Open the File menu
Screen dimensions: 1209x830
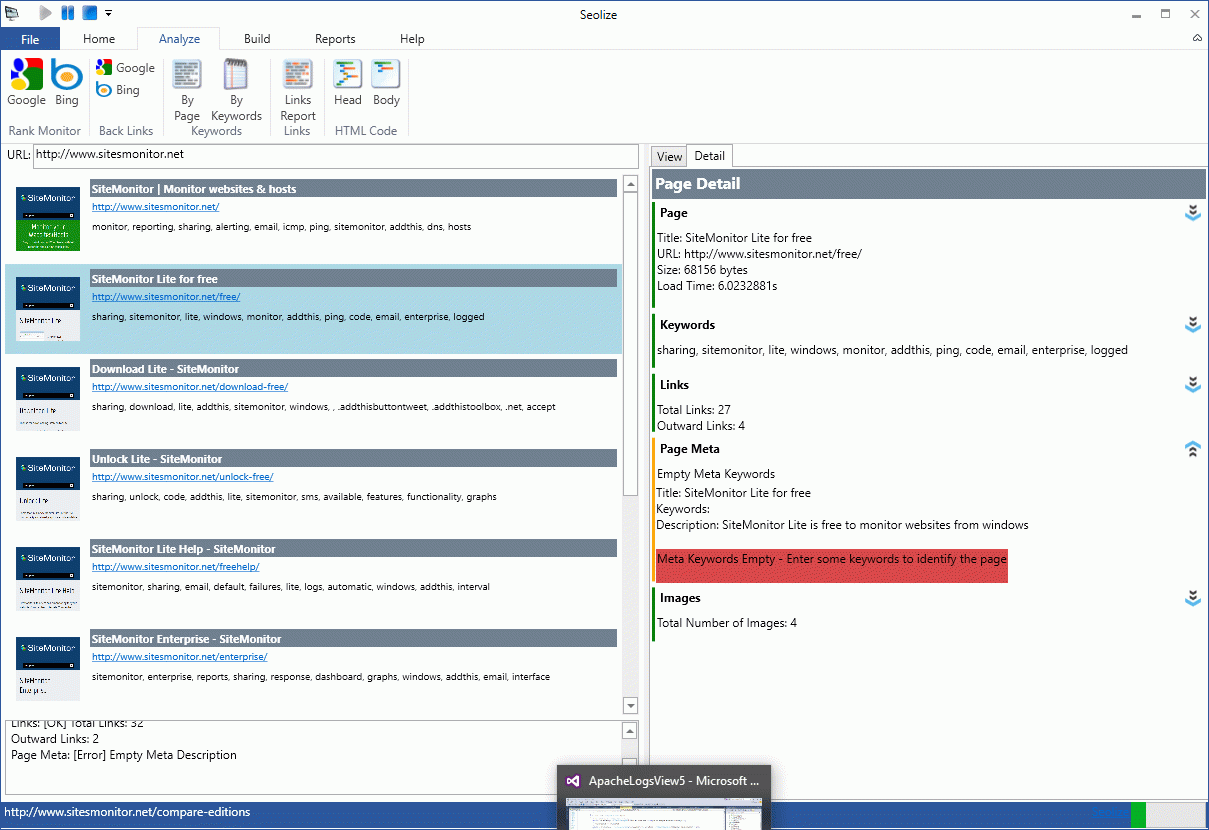30,39
